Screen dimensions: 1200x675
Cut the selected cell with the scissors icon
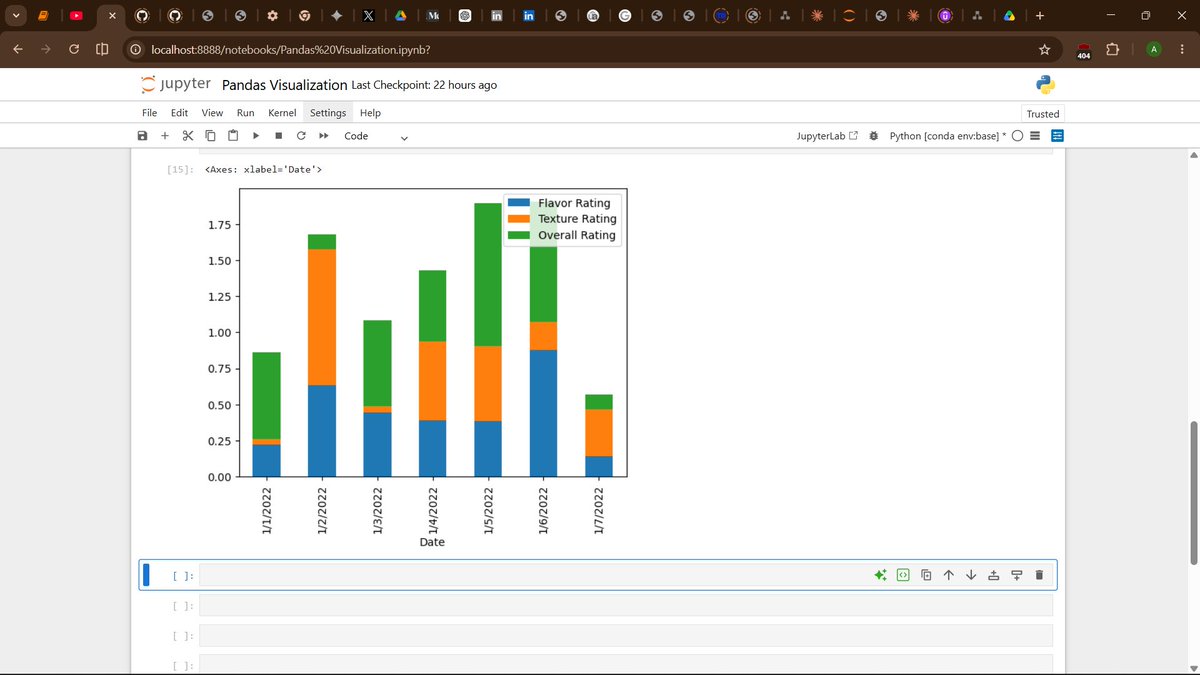coord(188,136)
